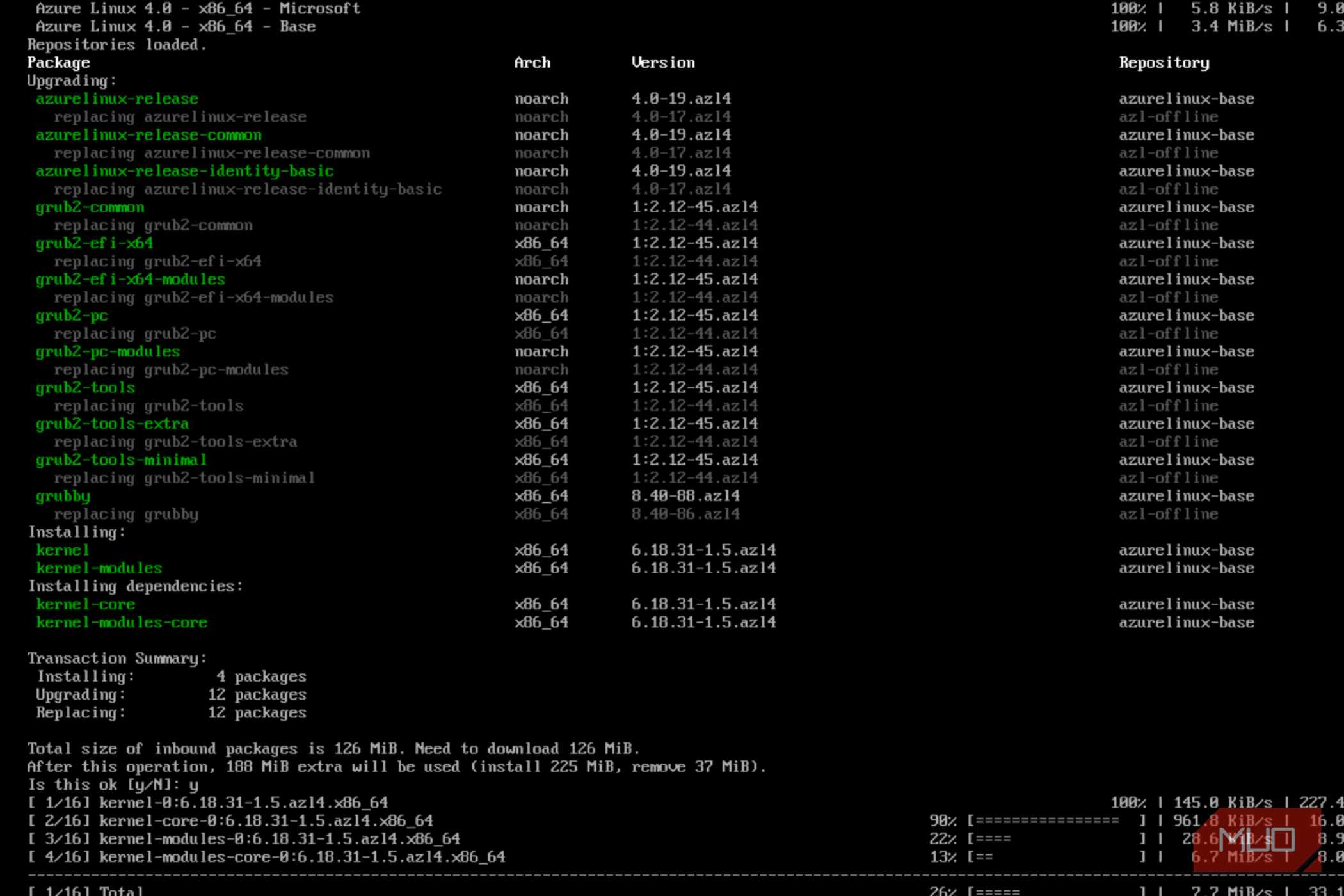
Task: Click the grub2-pc package name
Action: pyautogui.click(x=72, y=316)
